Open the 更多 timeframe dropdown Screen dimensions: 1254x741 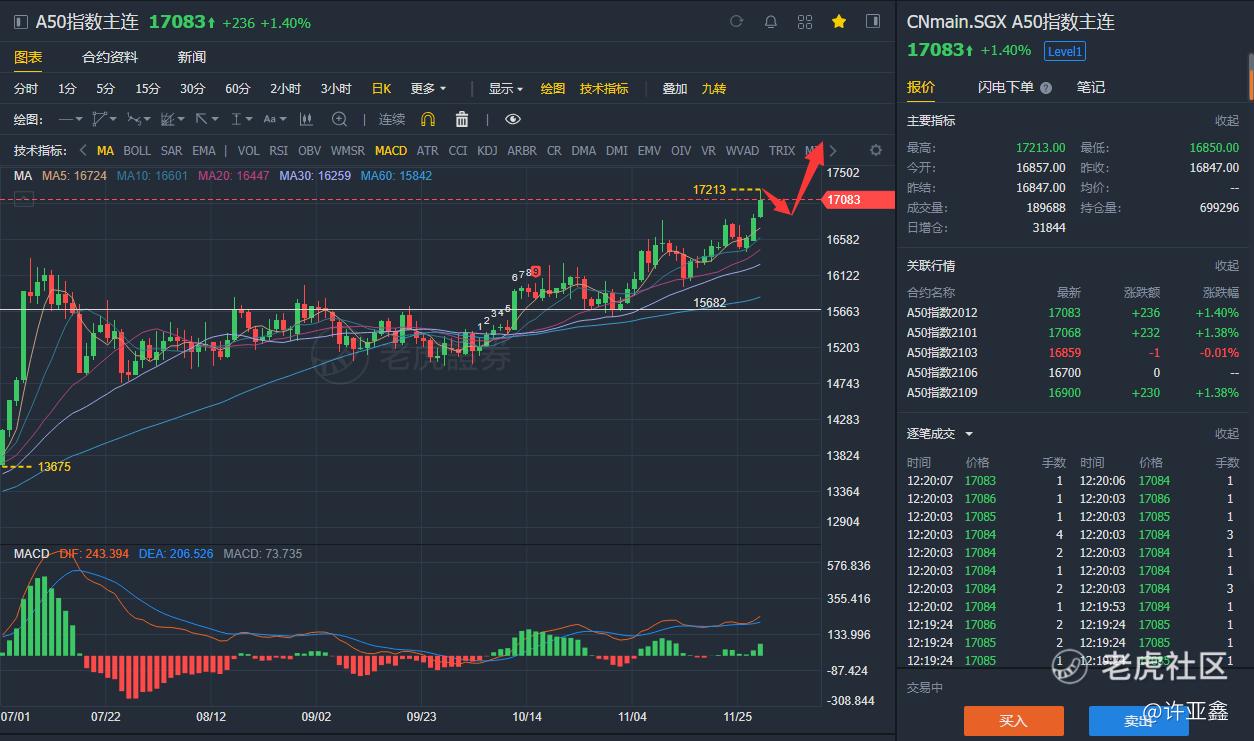tap(428, 89)
